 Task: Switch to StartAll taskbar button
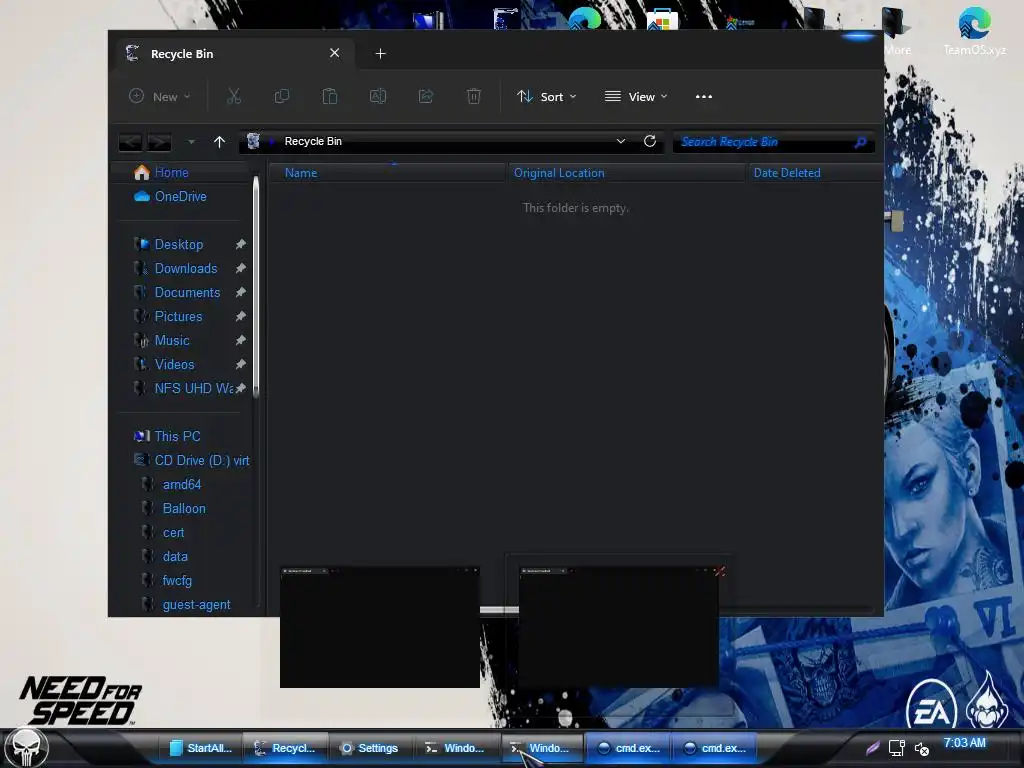(x=201, y=748)
